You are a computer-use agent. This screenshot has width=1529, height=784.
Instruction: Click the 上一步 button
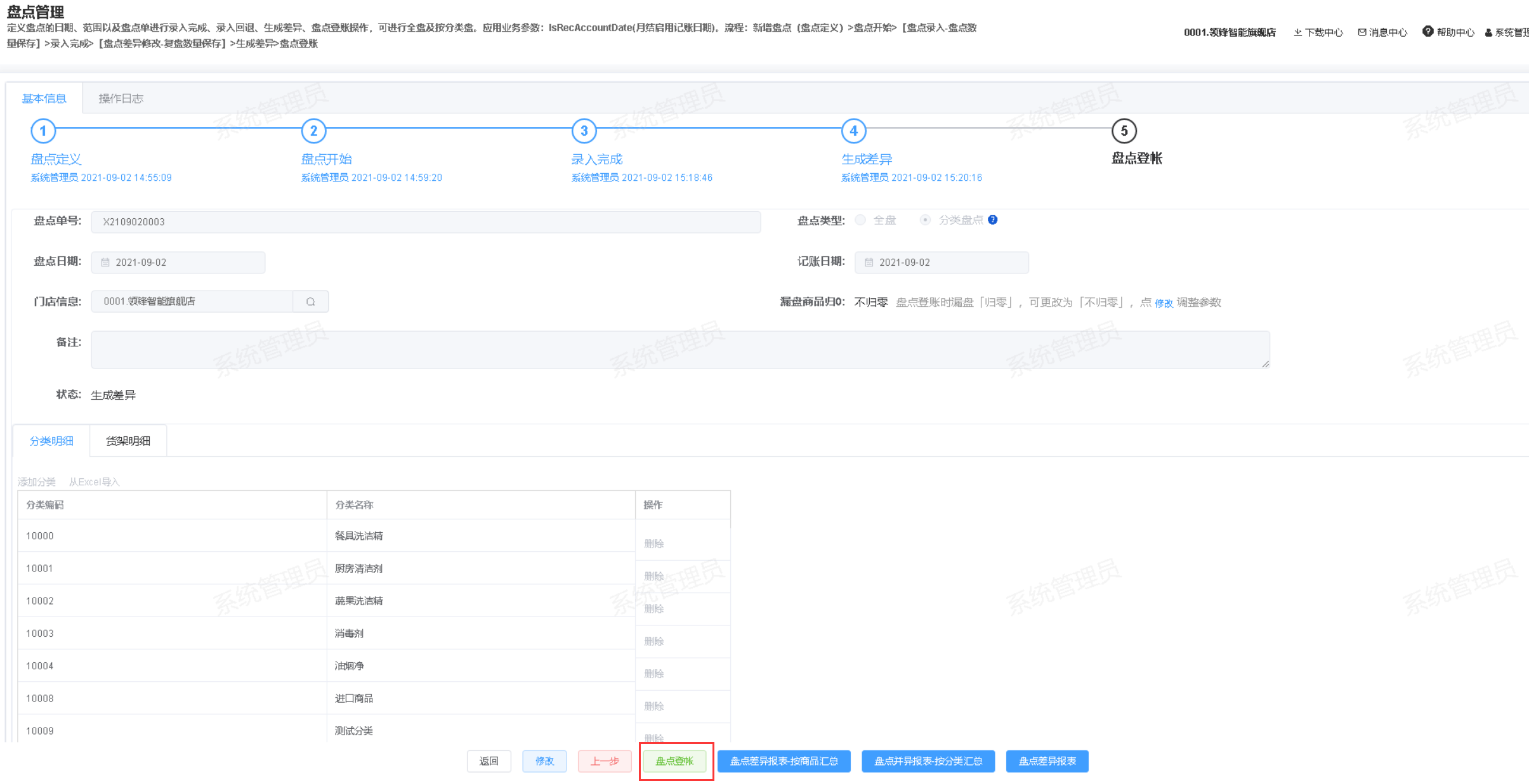(x=605, y=761)
